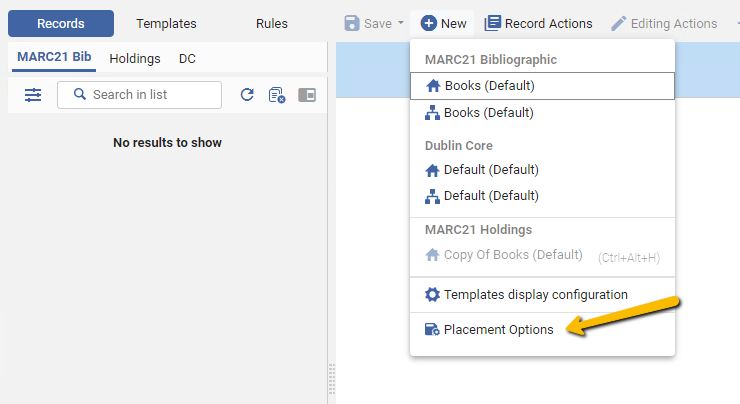
Task: Expand the Save dropdown arrow
Action: (x=401, y=23)
